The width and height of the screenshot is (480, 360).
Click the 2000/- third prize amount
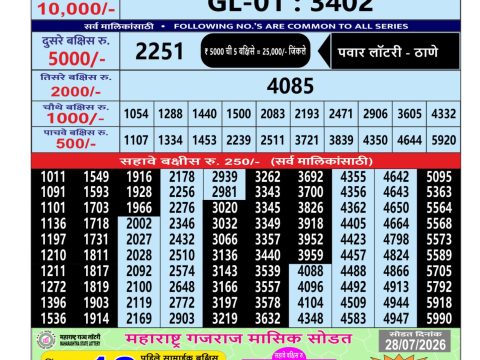[76, 91]
